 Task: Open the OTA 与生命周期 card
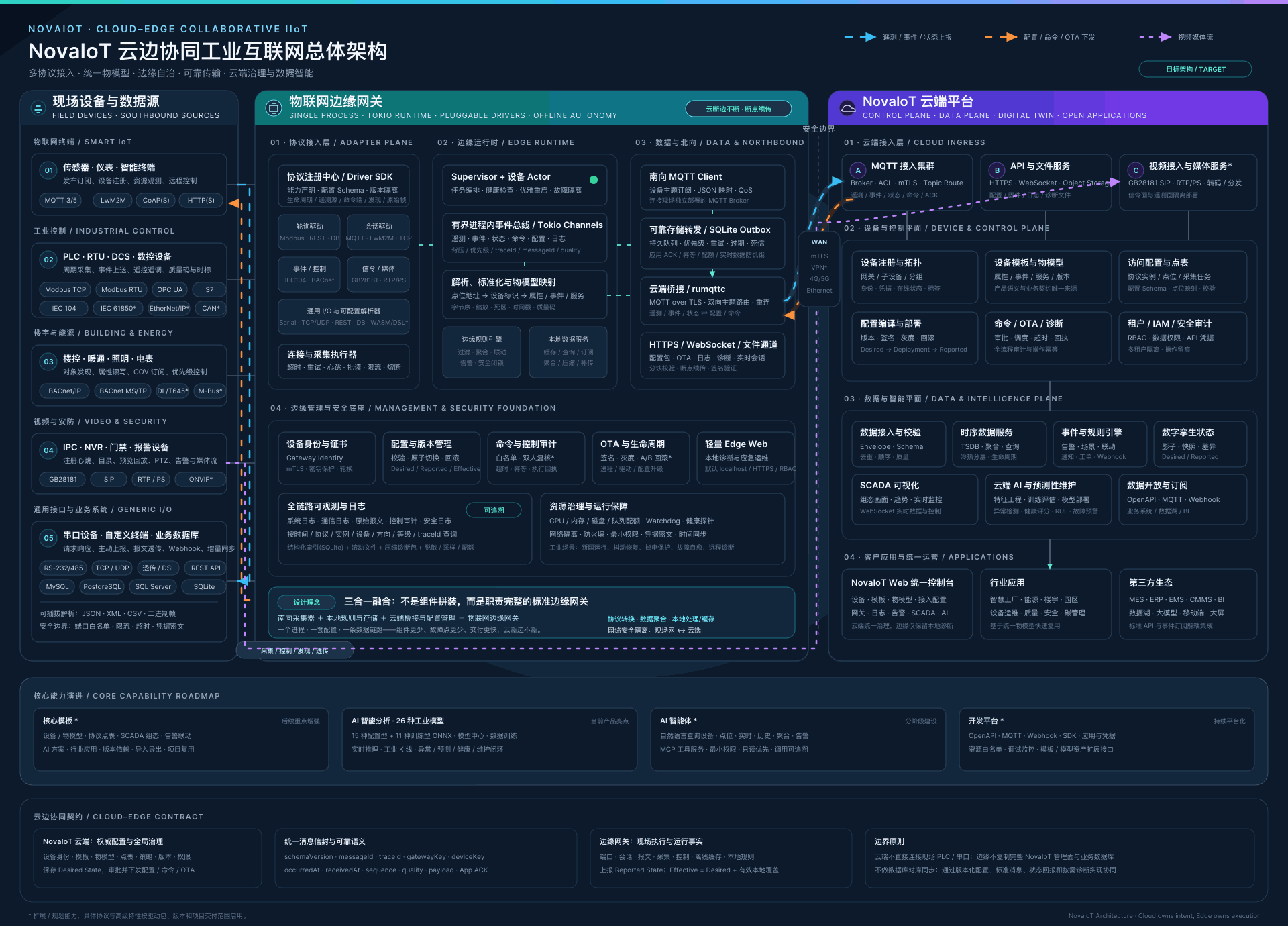[x=641, y=458]
